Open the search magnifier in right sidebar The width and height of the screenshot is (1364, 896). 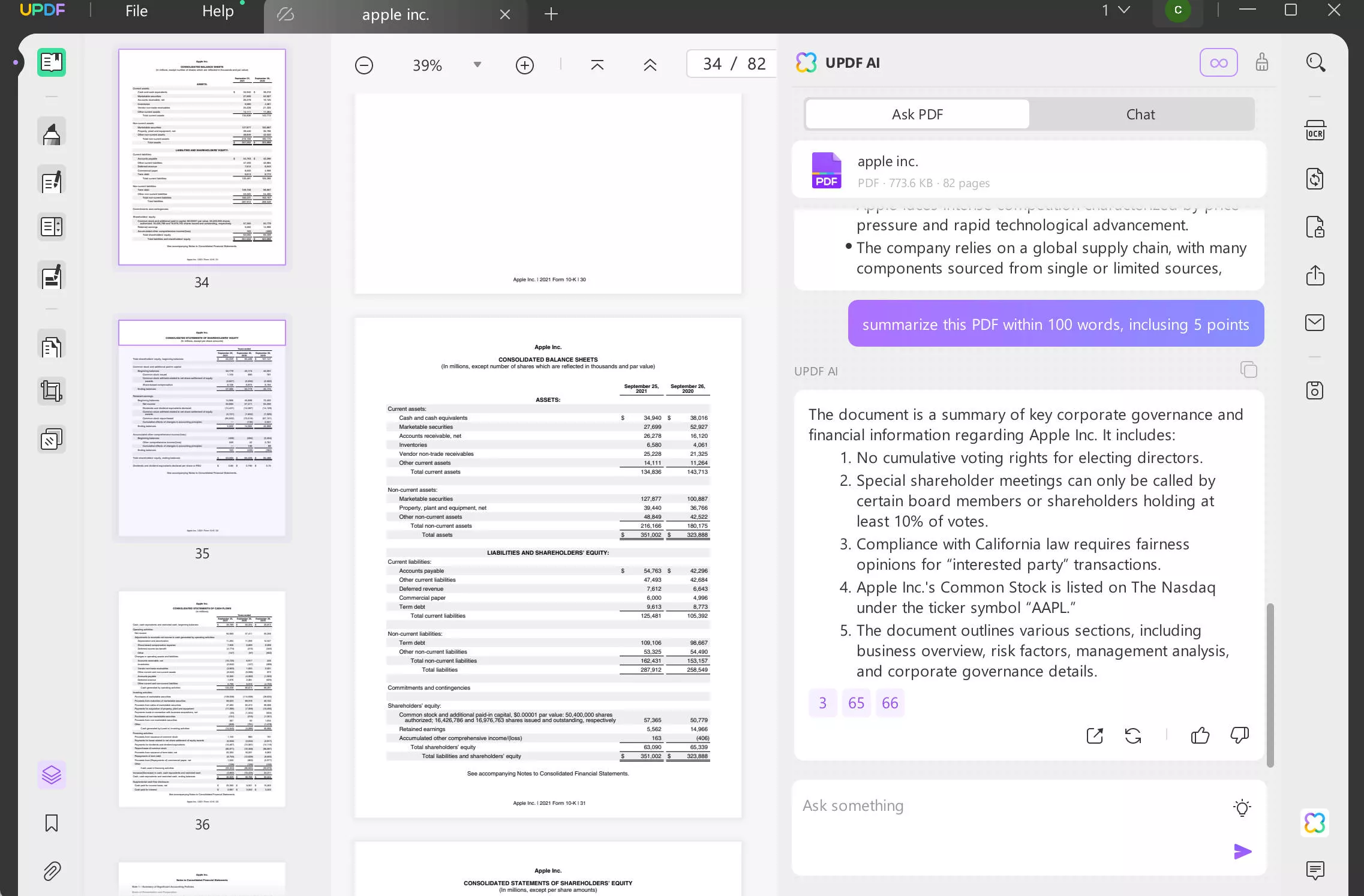[1315, 62]
